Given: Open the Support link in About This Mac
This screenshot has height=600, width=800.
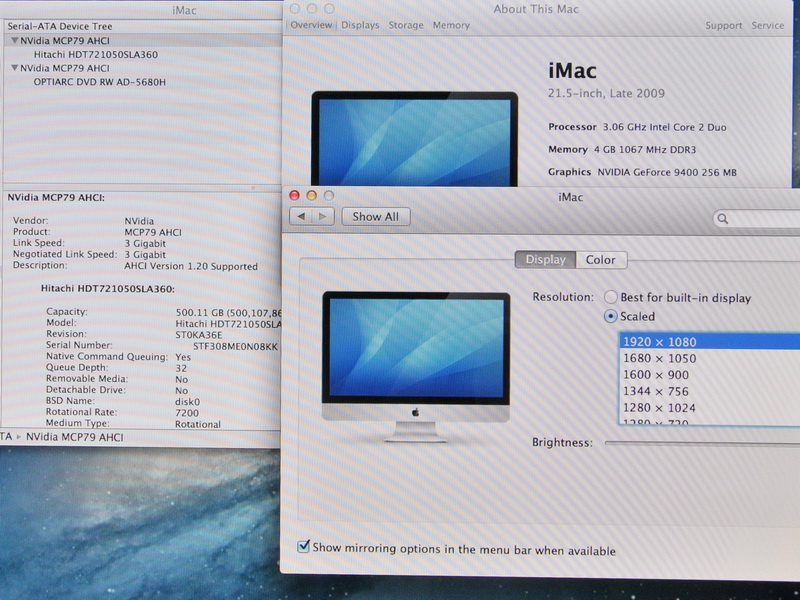Looking at the screenshot, I should point(723,26).
